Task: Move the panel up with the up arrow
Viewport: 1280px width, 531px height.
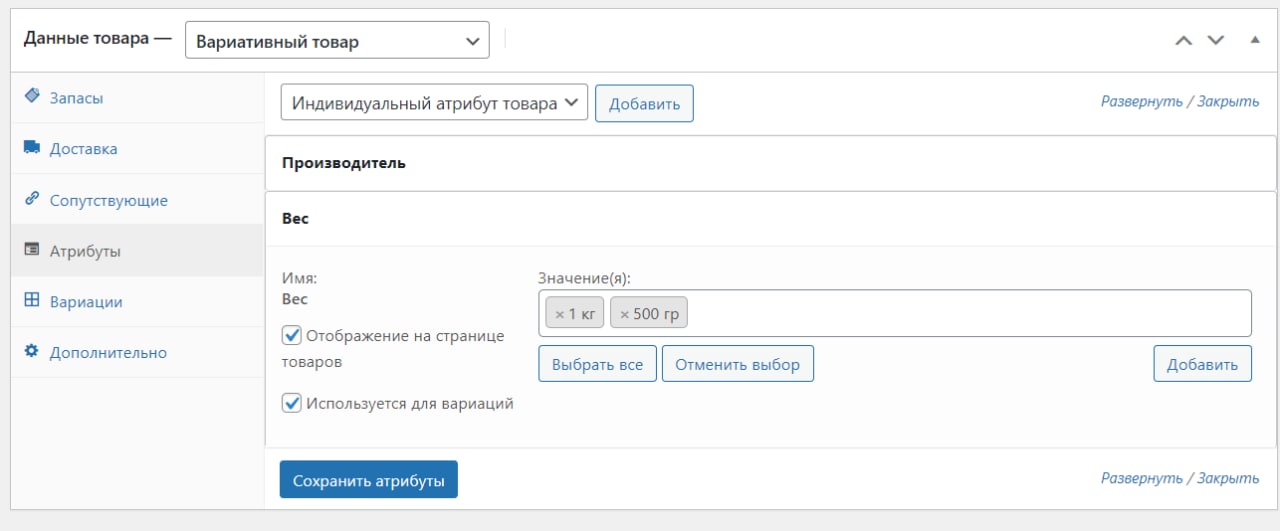Action: (1184, 41)
